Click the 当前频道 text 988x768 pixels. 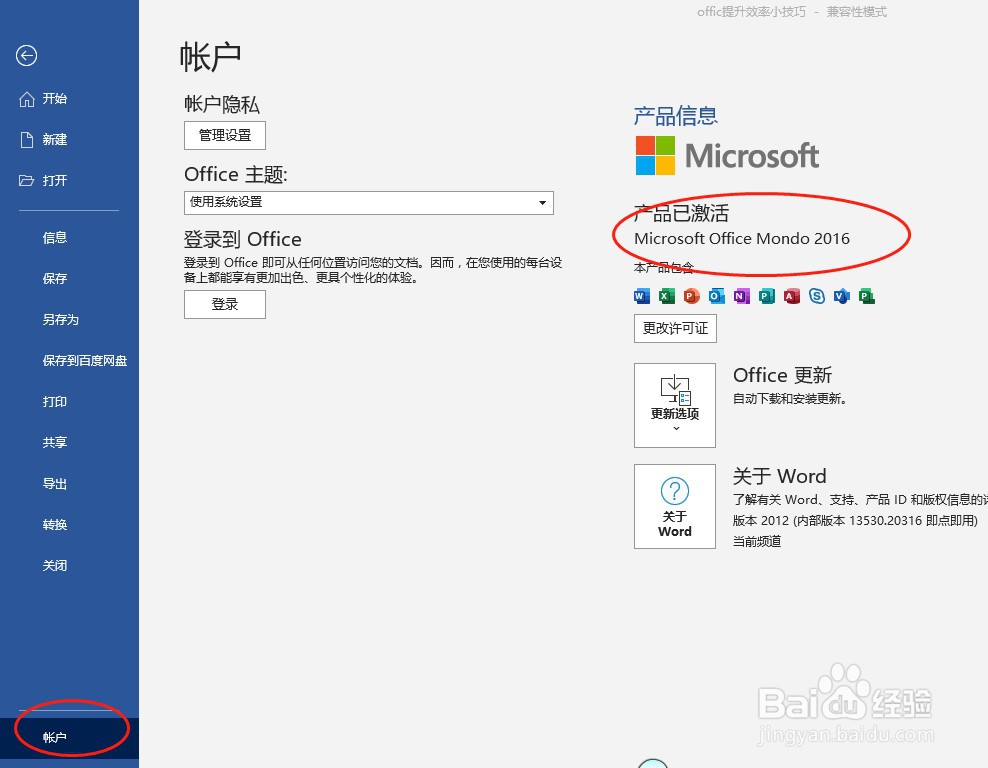click(757, 541)
